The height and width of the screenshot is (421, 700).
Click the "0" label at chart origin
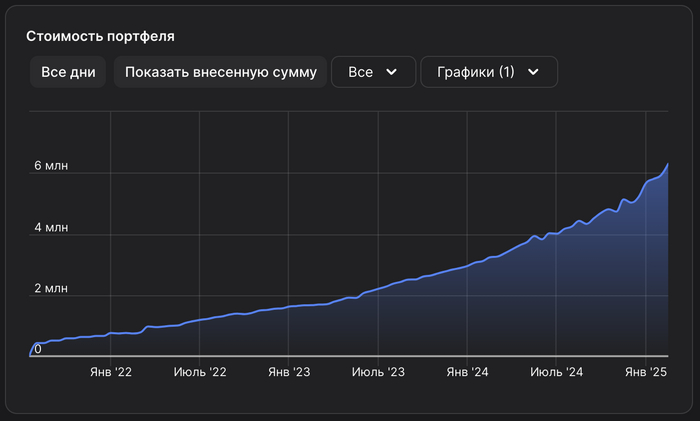pyautogui.click(x=38, y=349)
